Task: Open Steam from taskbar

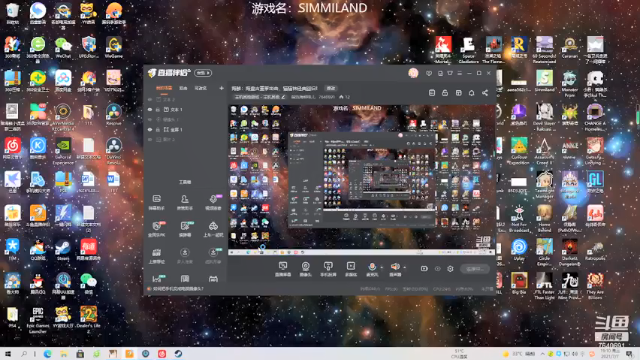Action: 178,354
